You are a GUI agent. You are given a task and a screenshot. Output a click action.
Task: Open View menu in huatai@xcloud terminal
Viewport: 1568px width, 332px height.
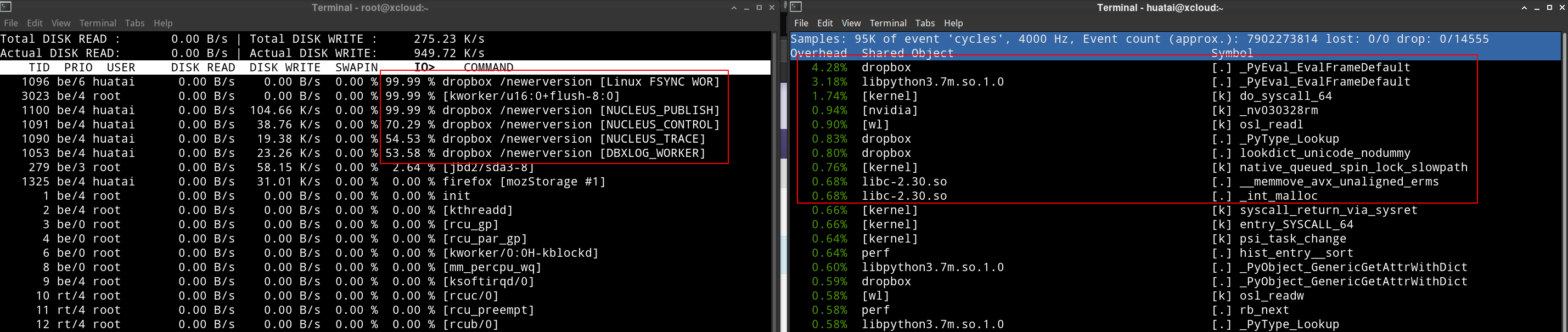point(851,23)
